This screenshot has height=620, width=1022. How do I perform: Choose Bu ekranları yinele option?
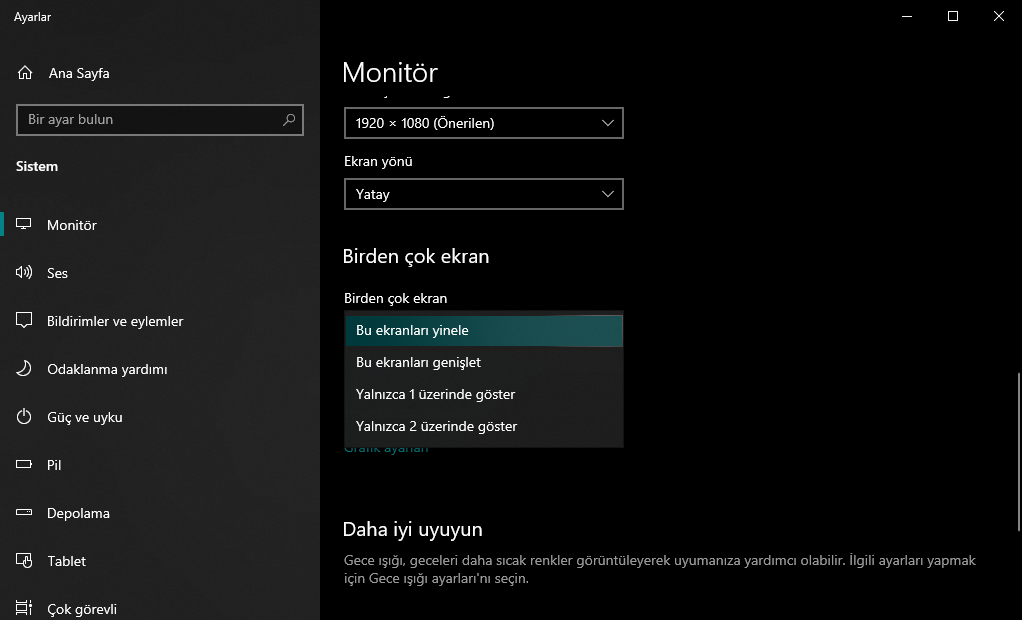click(484, 331)
